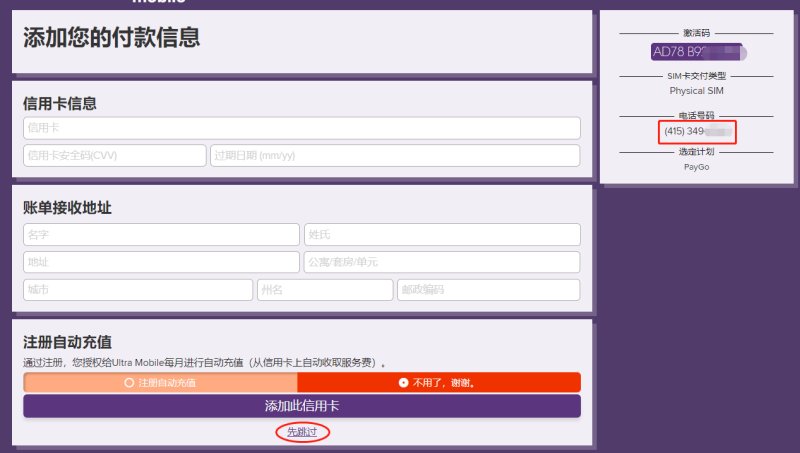Select the 注册自动充值 radio option
The width and height of the screenshot is (800, 453).
pos(160,383)
